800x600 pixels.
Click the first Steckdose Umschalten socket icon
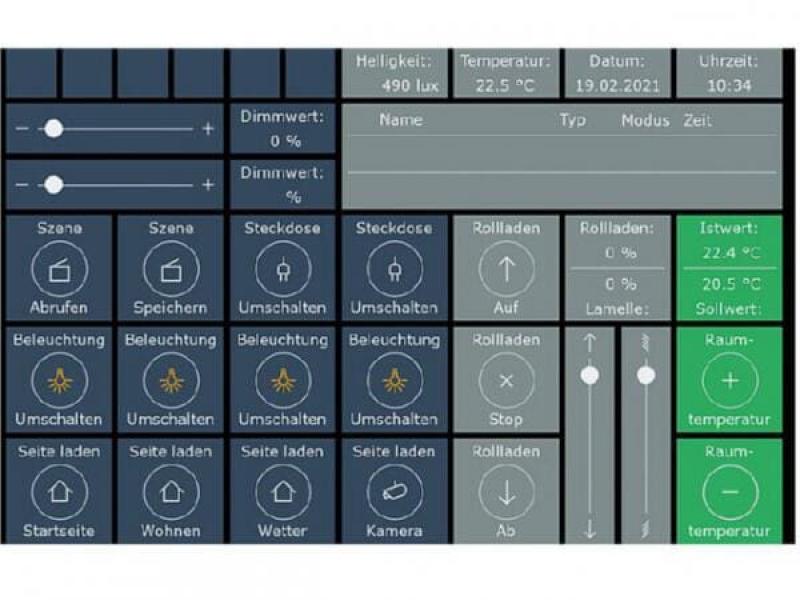(x=283, y=267)
